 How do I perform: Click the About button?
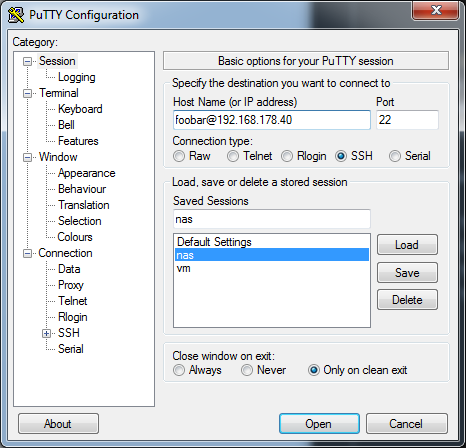coord(58,424)
